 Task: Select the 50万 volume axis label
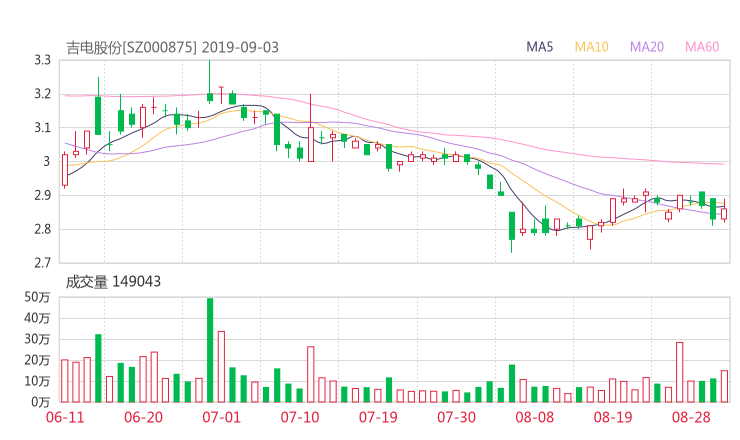(38, 297)
